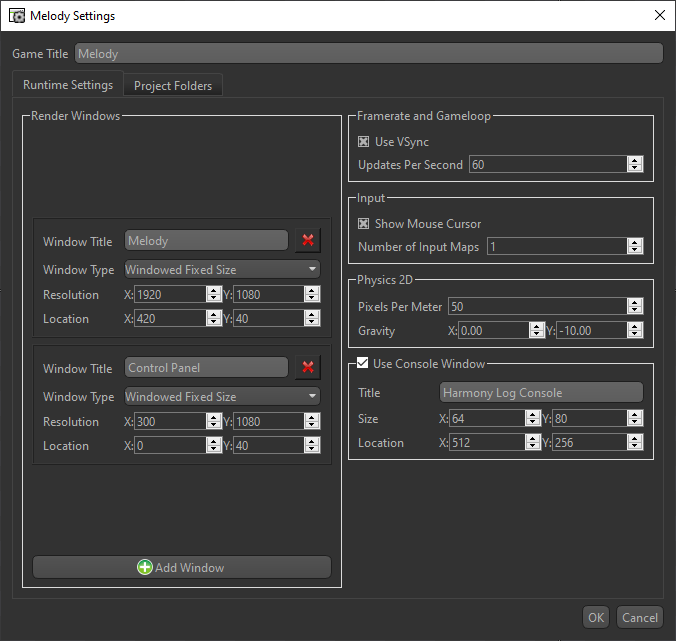Step the console Size Y spinner
The height and width of the screenshot is (641, 676).
pyautogui.click(x=635, y=418)
